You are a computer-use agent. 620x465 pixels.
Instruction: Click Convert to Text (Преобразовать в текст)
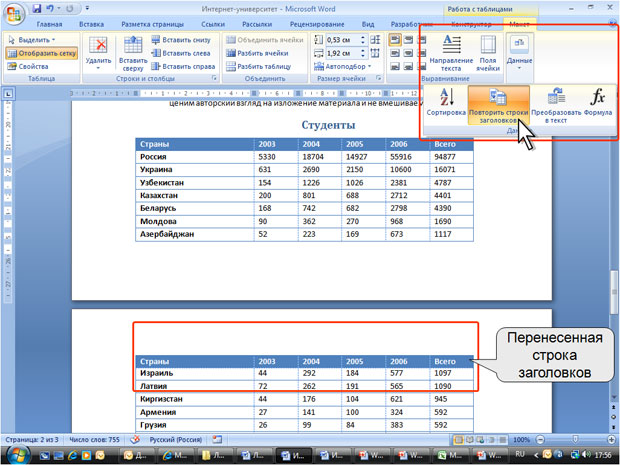pos(556,105)
